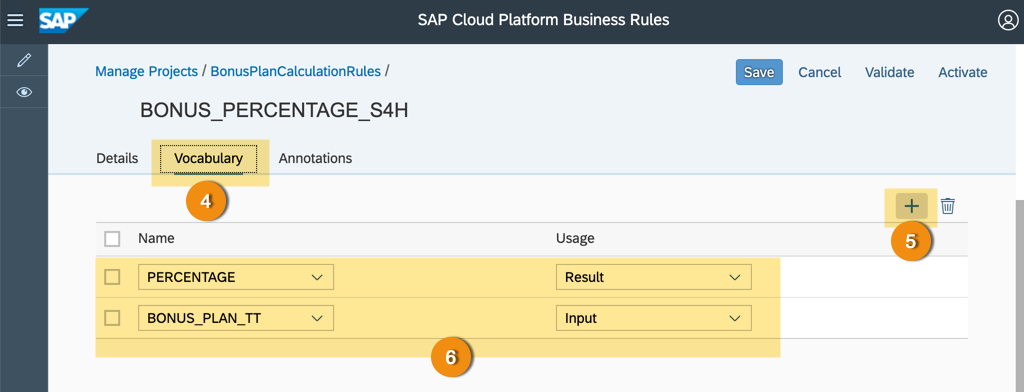This screenshot has height=392, width=1024.
Task: Select the Vocabulary tab
Action: (208, 158)
